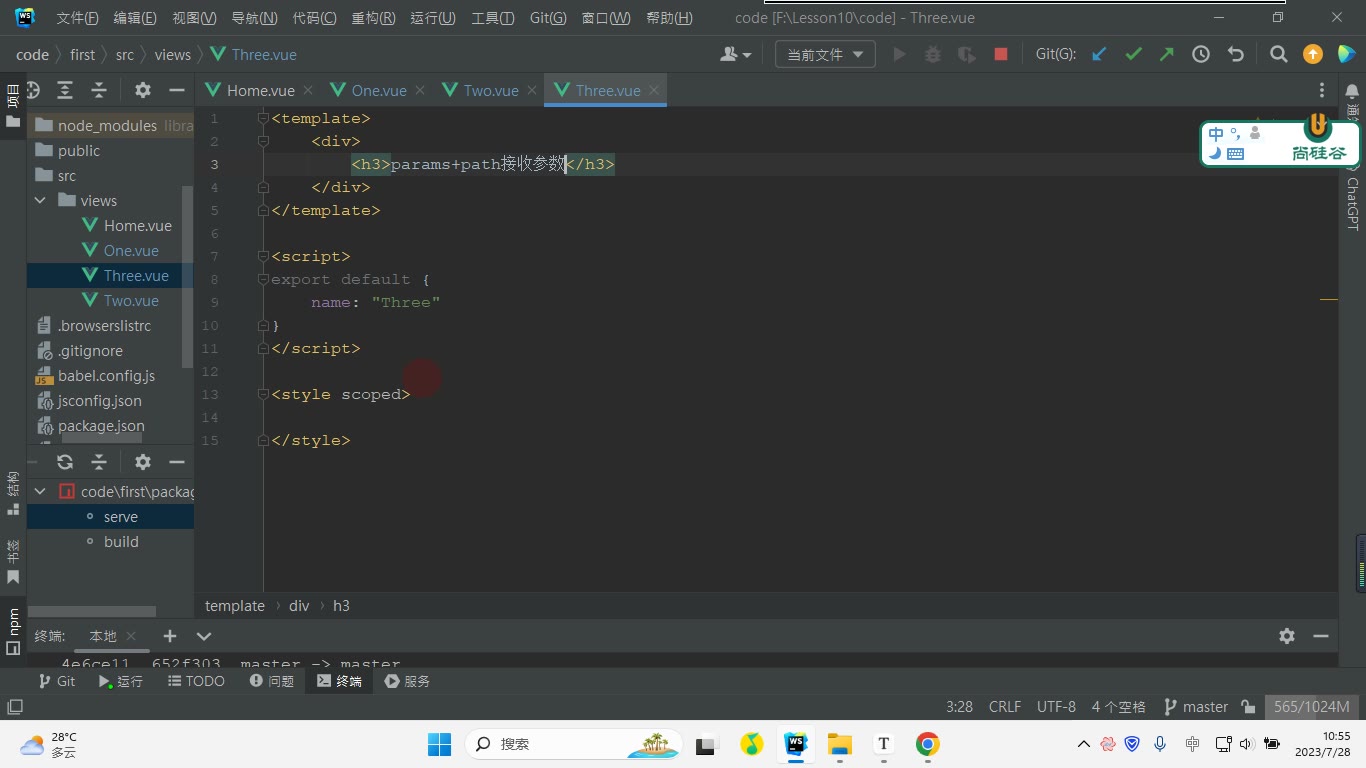The image size is (1366, 768).
Task: Switch to the Two.vue editor tab
Action: pyautogui.click(x=490, y=90)
